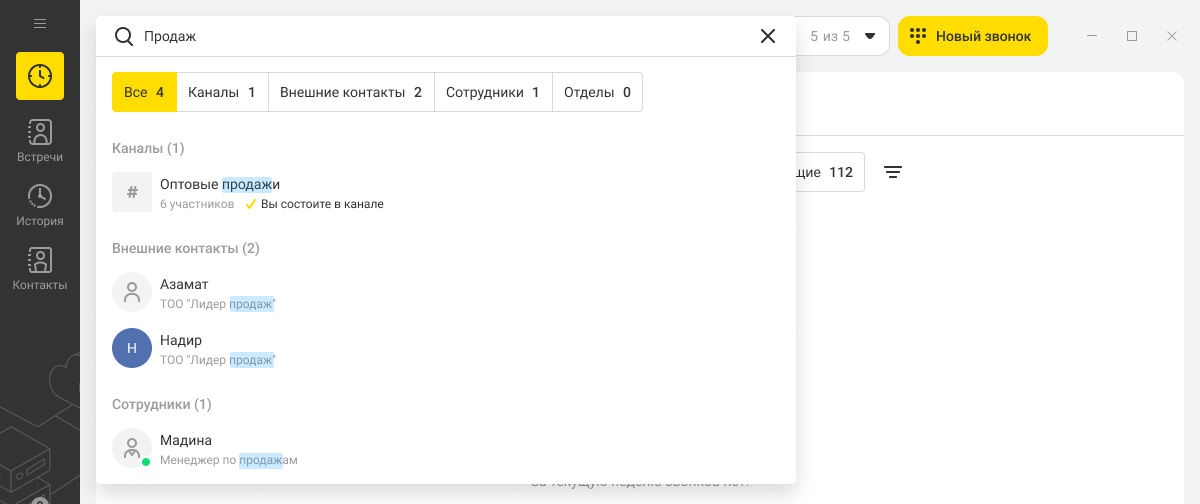Click the hash channel icon for Оптовые продажи
1200x504 pixels.
pos(132,192)
